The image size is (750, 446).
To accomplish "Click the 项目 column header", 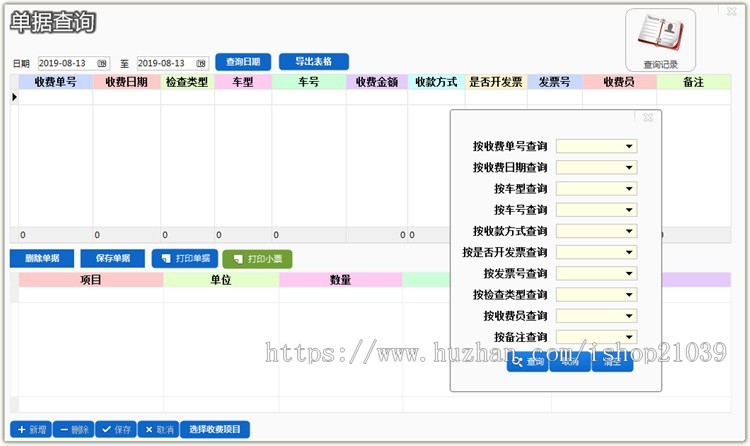I will pos(91,280).
